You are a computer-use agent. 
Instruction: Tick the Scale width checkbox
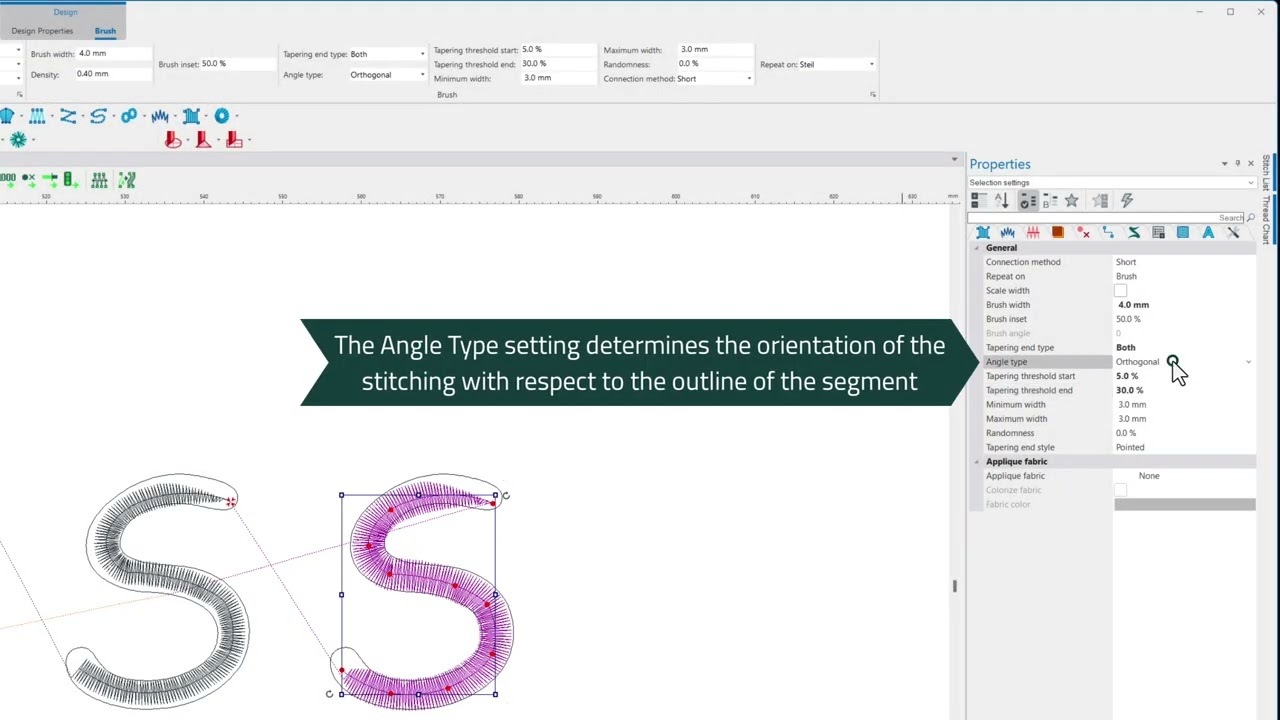[1120, 291]
